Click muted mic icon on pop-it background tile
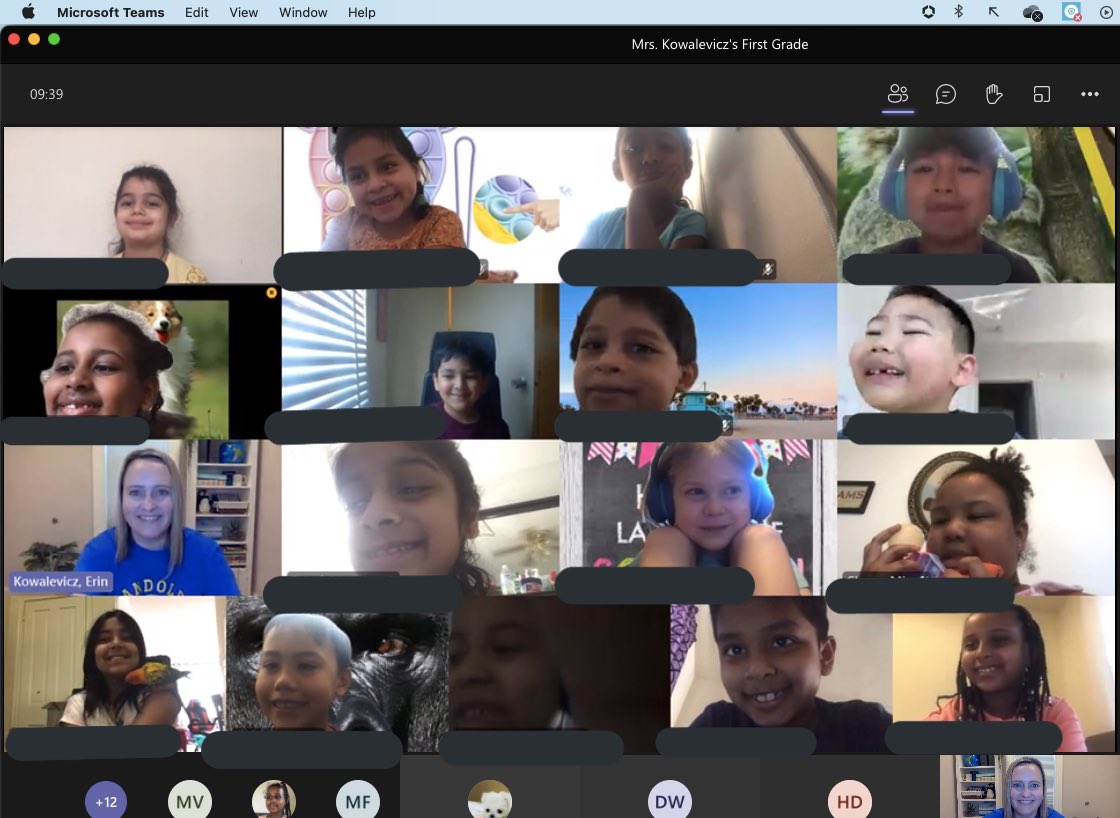Screen dimensions: 1120x818 tap(483, 269)
